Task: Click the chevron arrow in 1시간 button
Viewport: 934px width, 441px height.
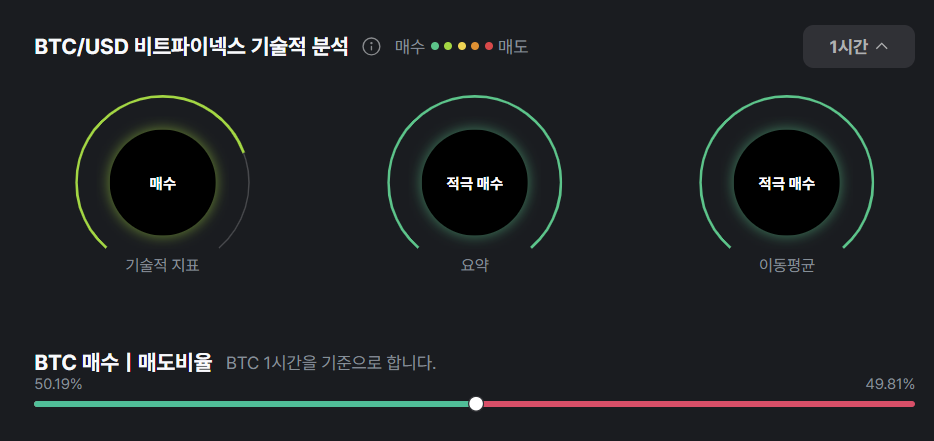Action: coord(882,46)
